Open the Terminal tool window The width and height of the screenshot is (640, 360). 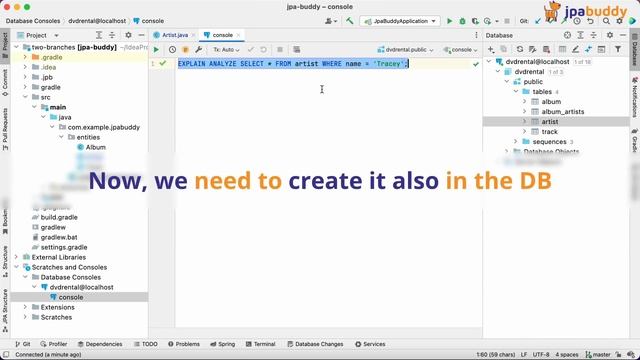pyautogui.click(x=260, y=344)
